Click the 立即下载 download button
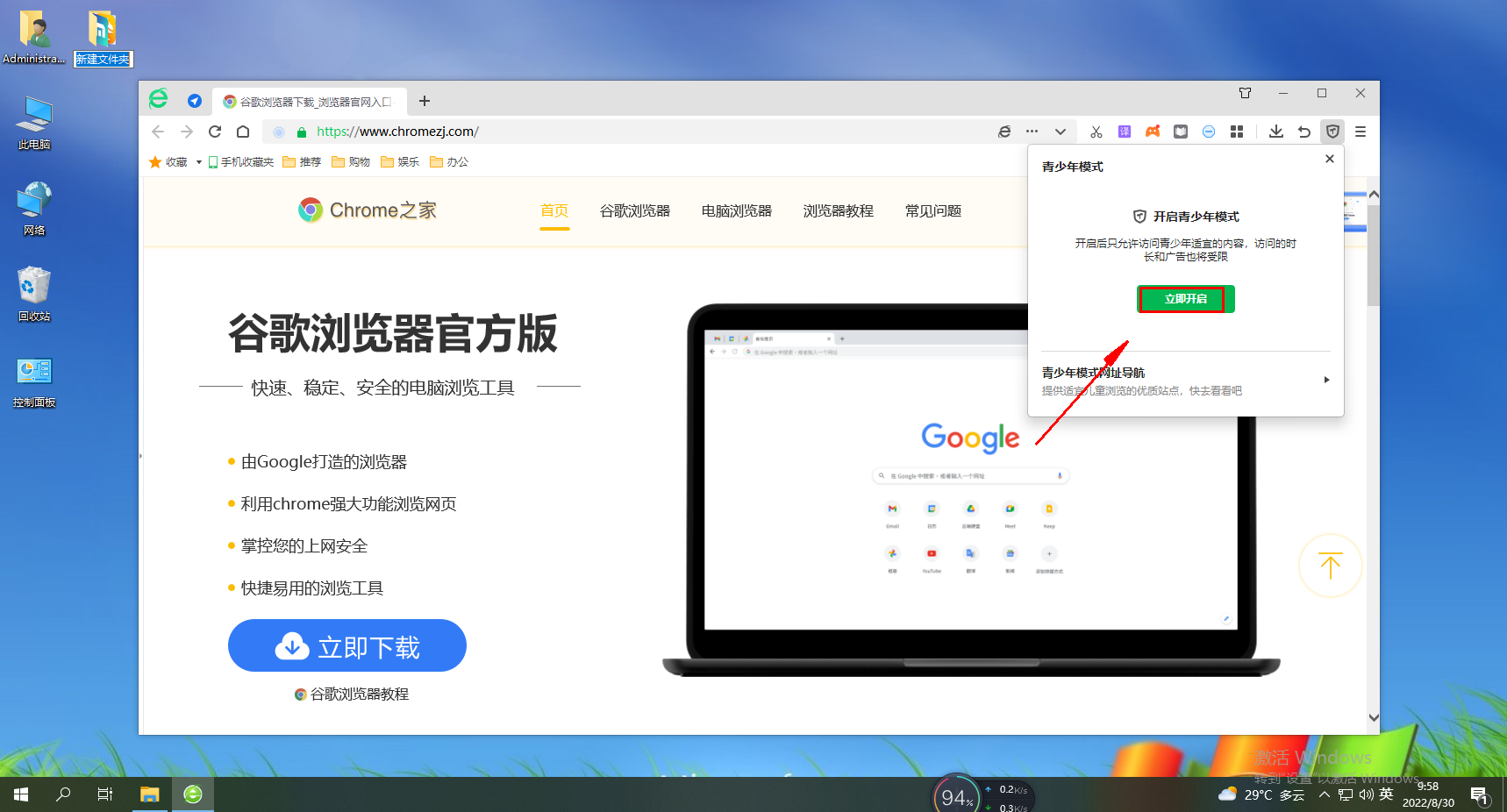 pyautogui.click(x=346, y=645)
